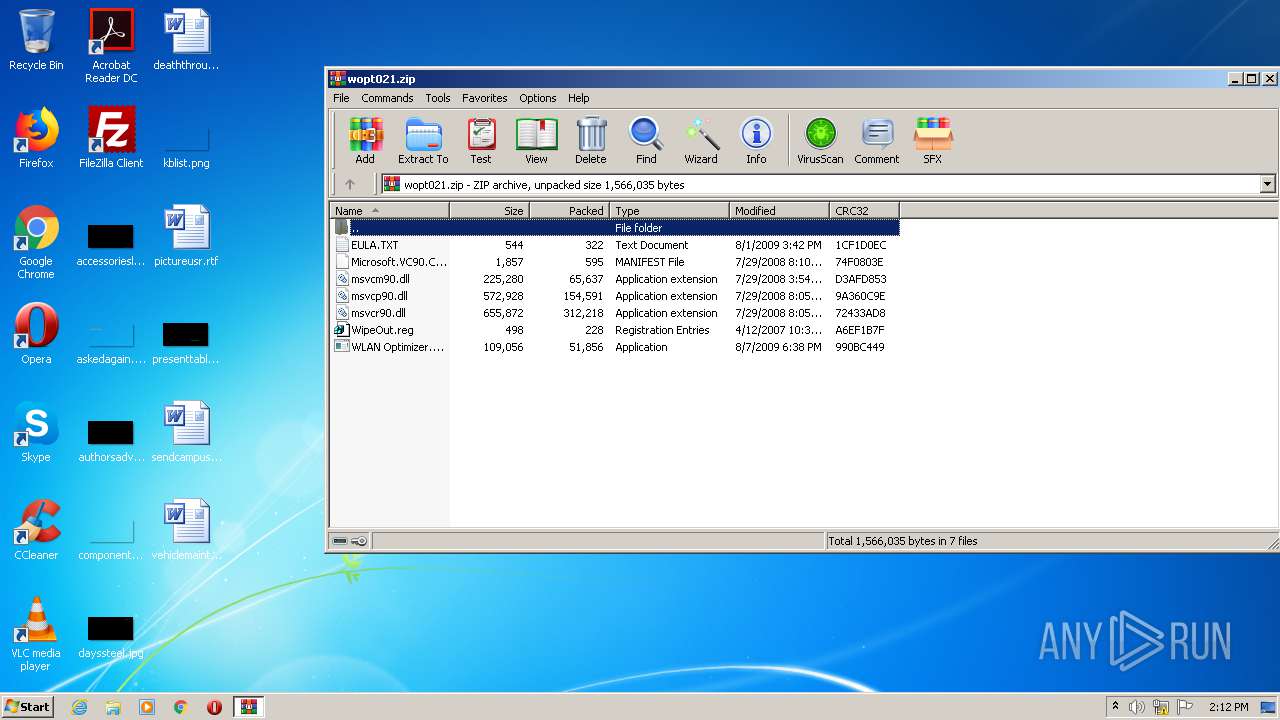
Task: Create SFX self-extracting archive
Action: (932, 140)
